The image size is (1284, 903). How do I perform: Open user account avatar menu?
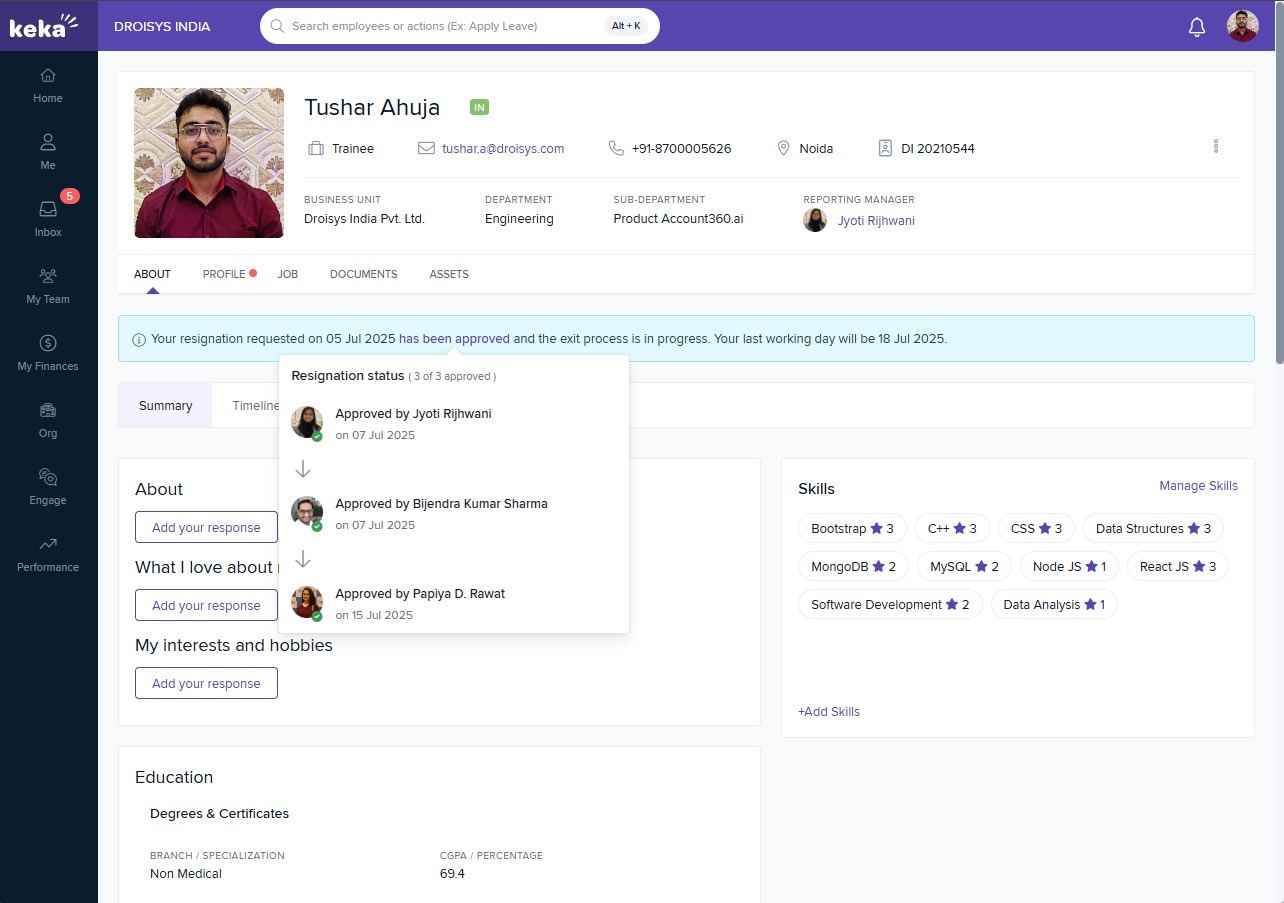[x=1242, y=26]
